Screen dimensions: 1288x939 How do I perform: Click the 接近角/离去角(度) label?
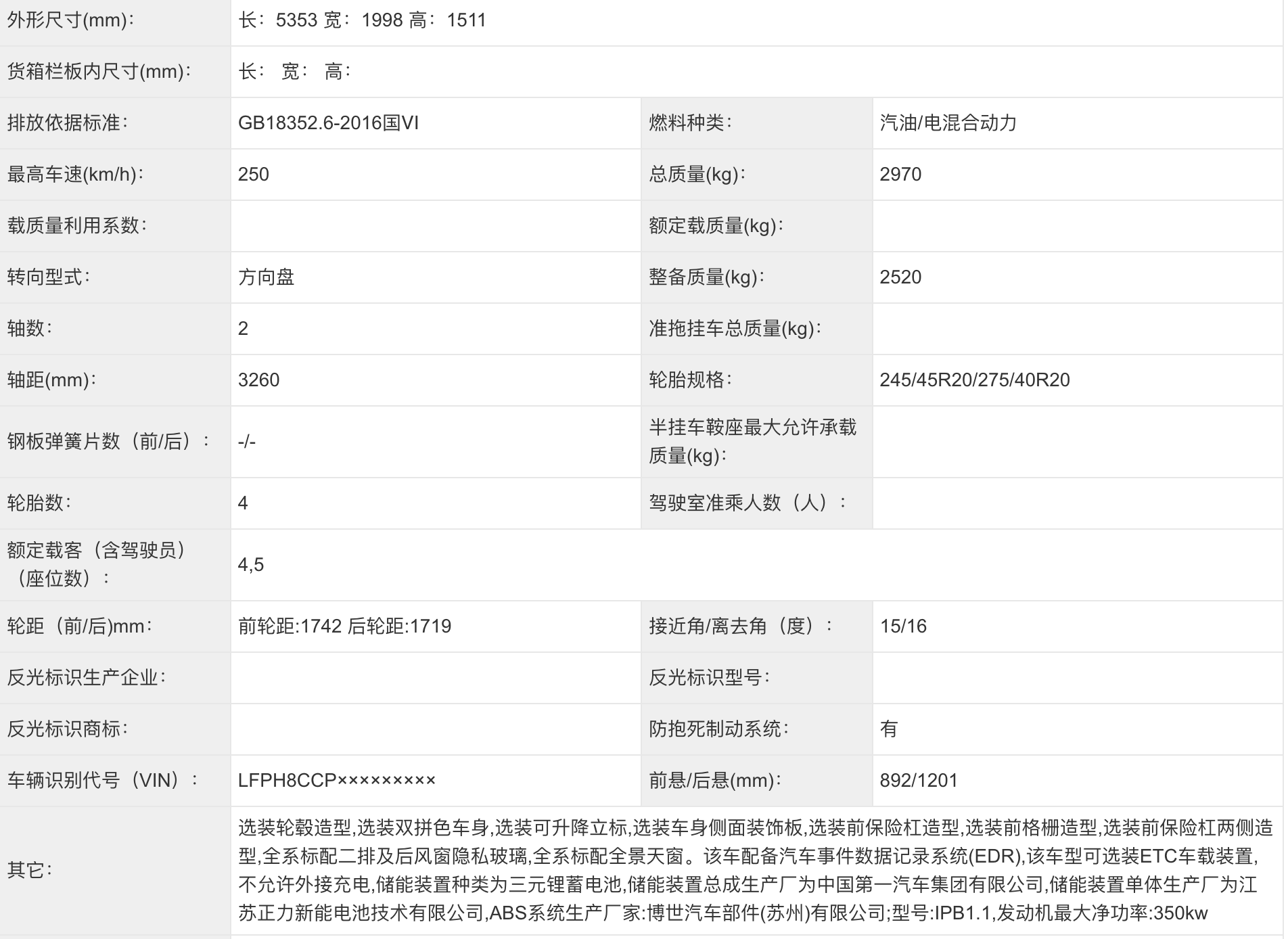(x=741, y=626)
